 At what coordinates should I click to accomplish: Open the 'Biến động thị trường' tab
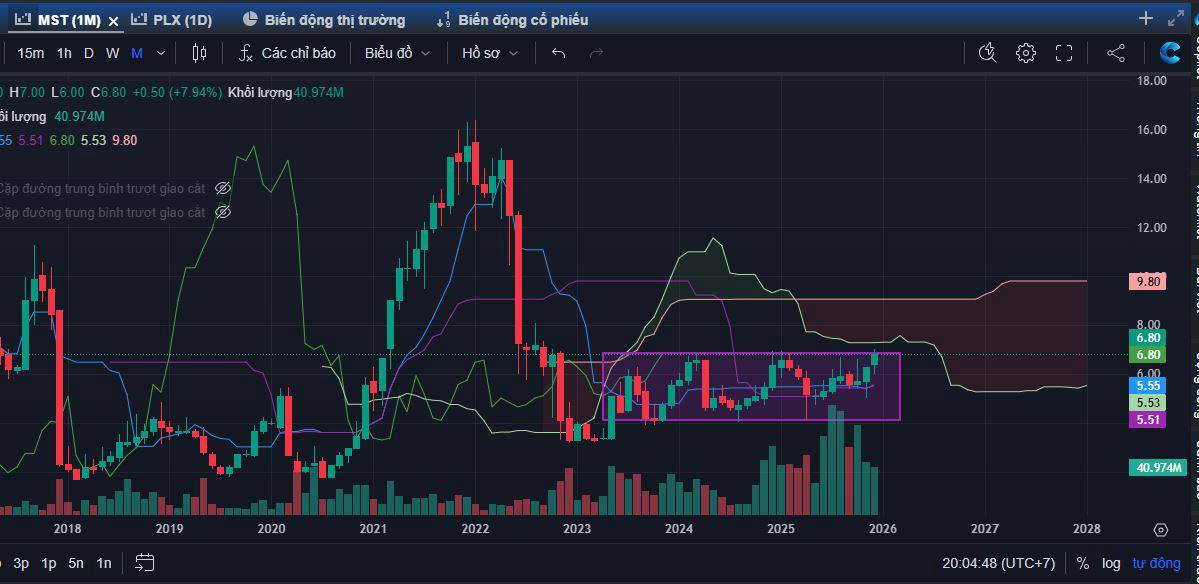[x=324, y=20]
